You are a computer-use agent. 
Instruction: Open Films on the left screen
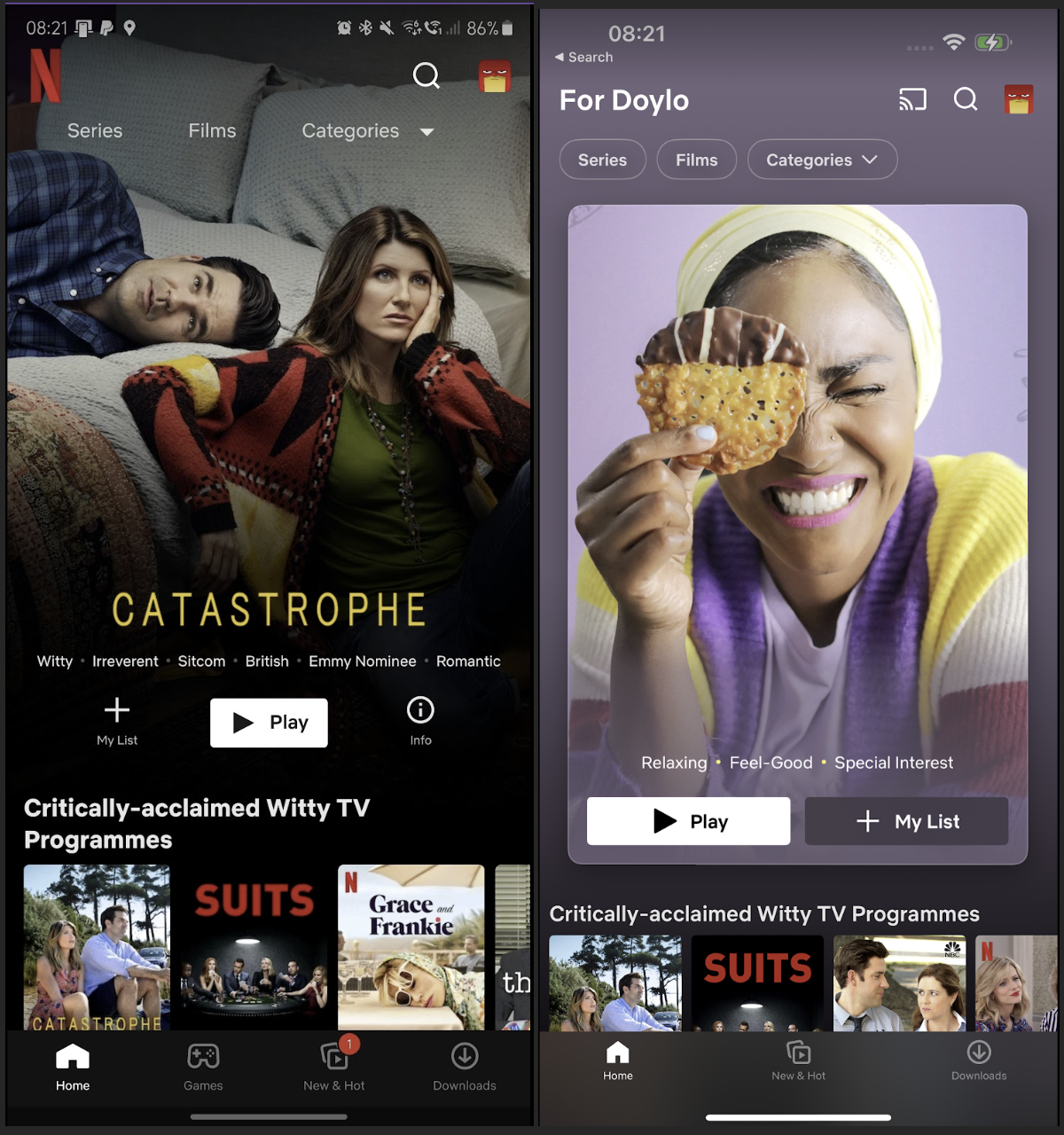[x=212, y=130]
